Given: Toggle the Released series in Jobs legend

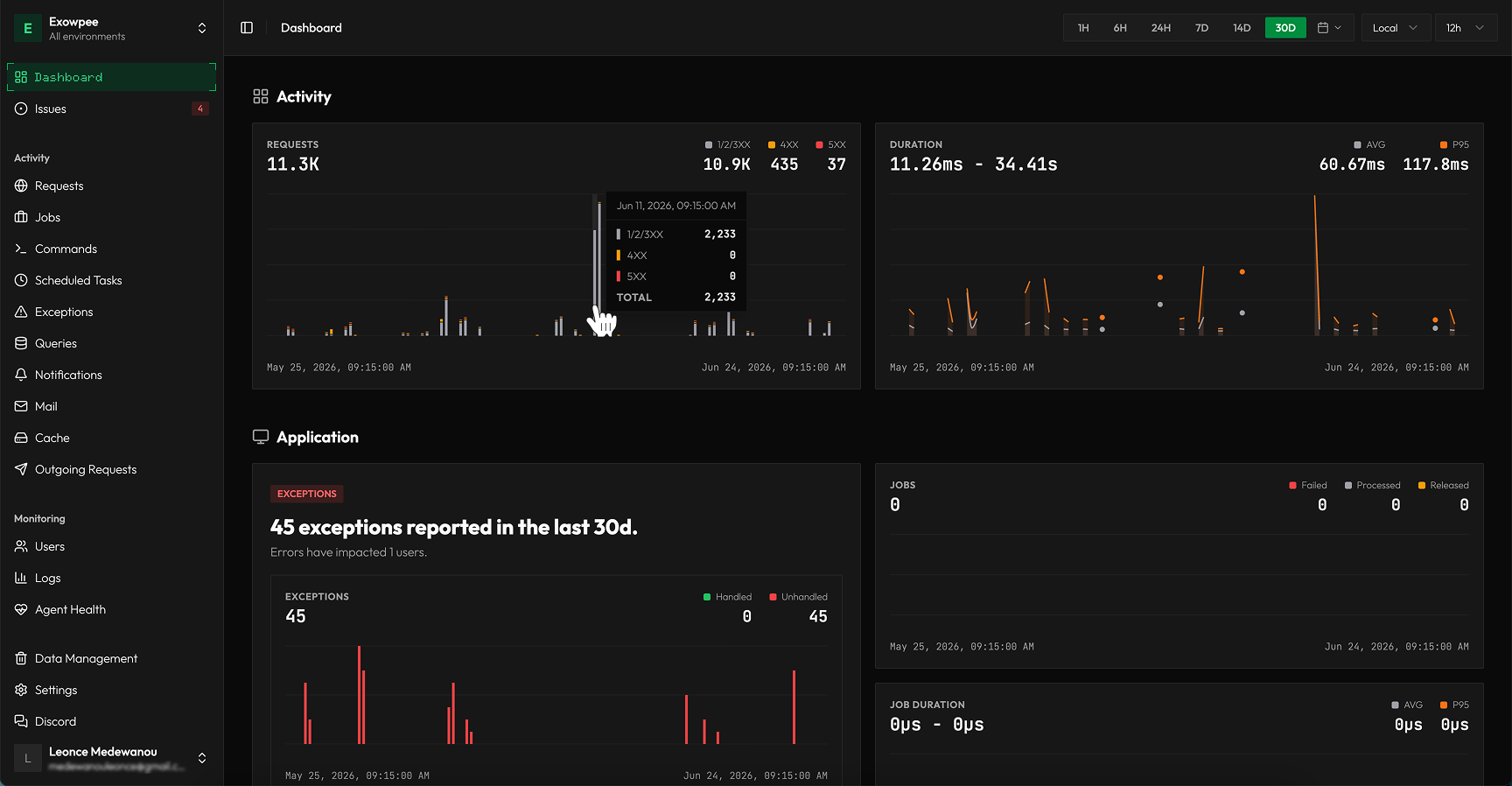Looking at the screenshot, I should pos(1444,485).
